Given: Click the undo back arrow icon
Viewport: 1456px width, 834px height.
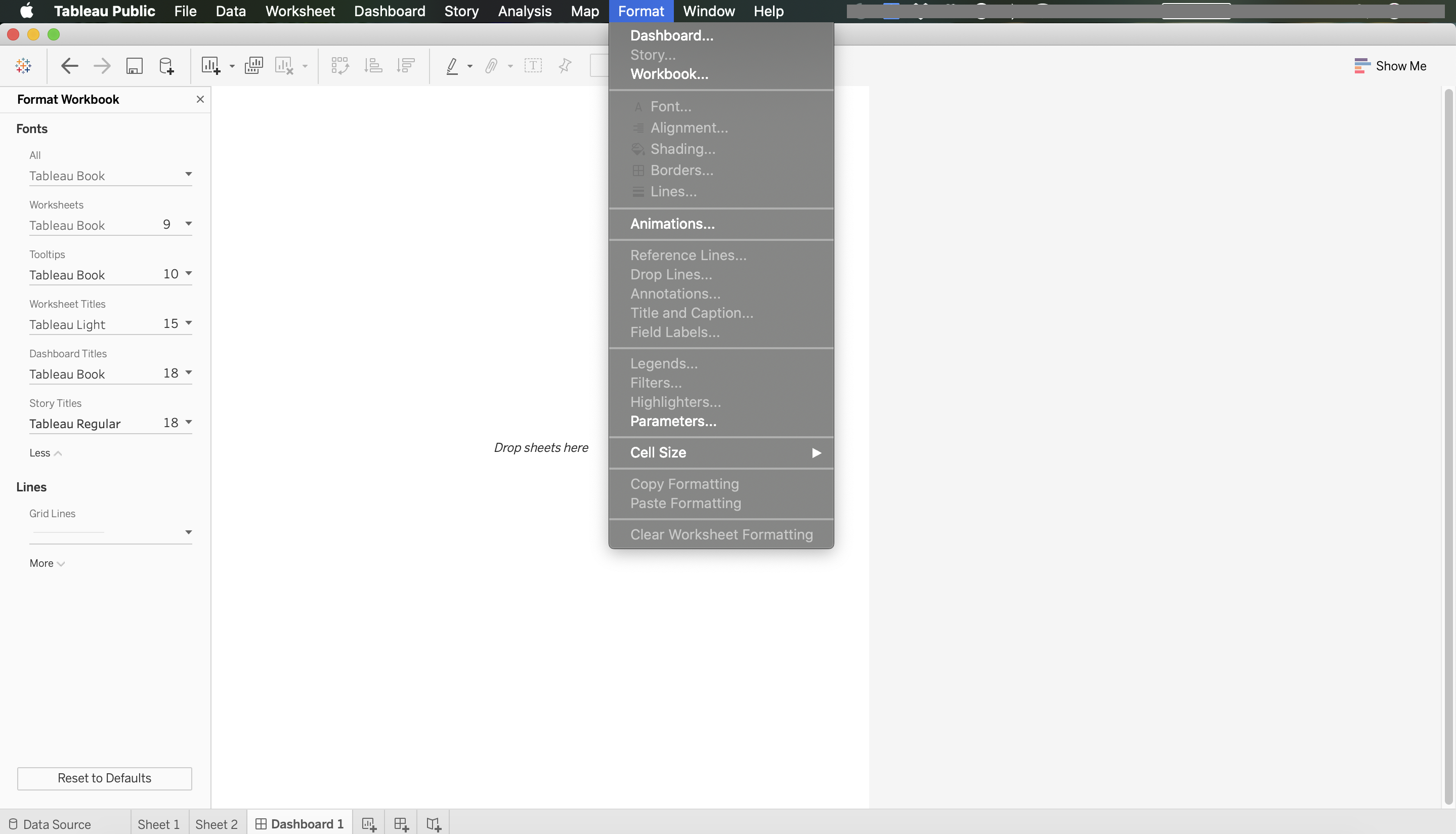Looking at the screenshot, I should coord(69,66).
